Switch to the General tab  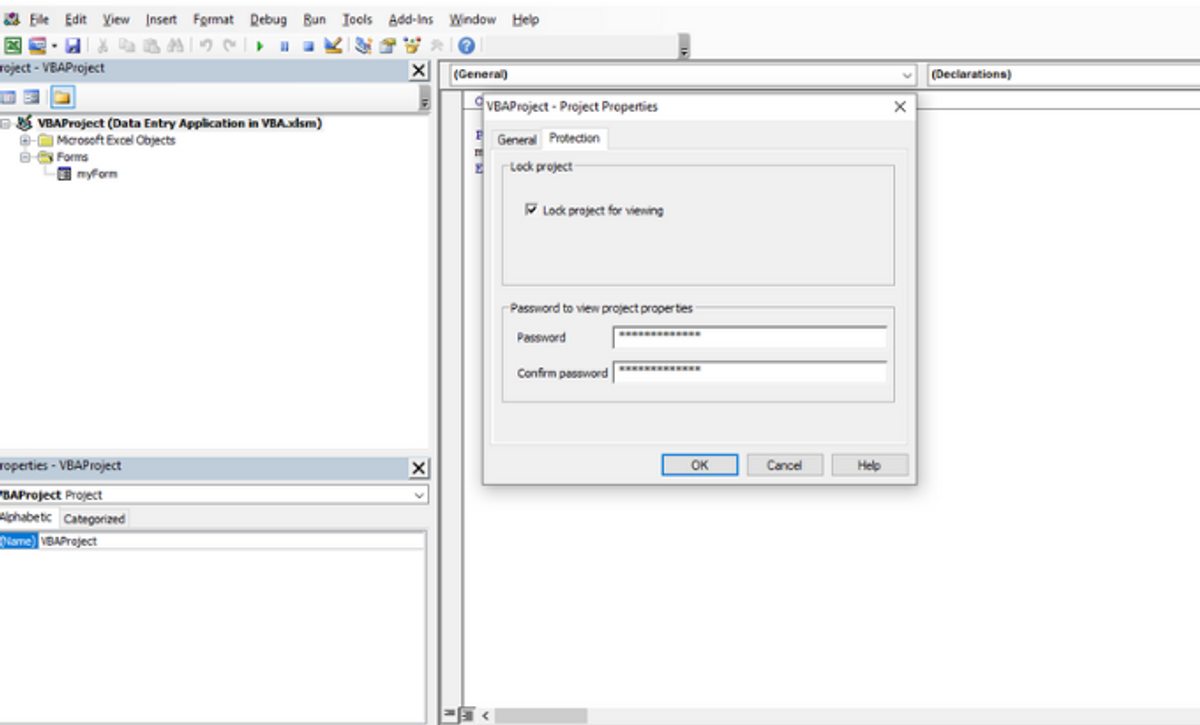click(517, 139)
